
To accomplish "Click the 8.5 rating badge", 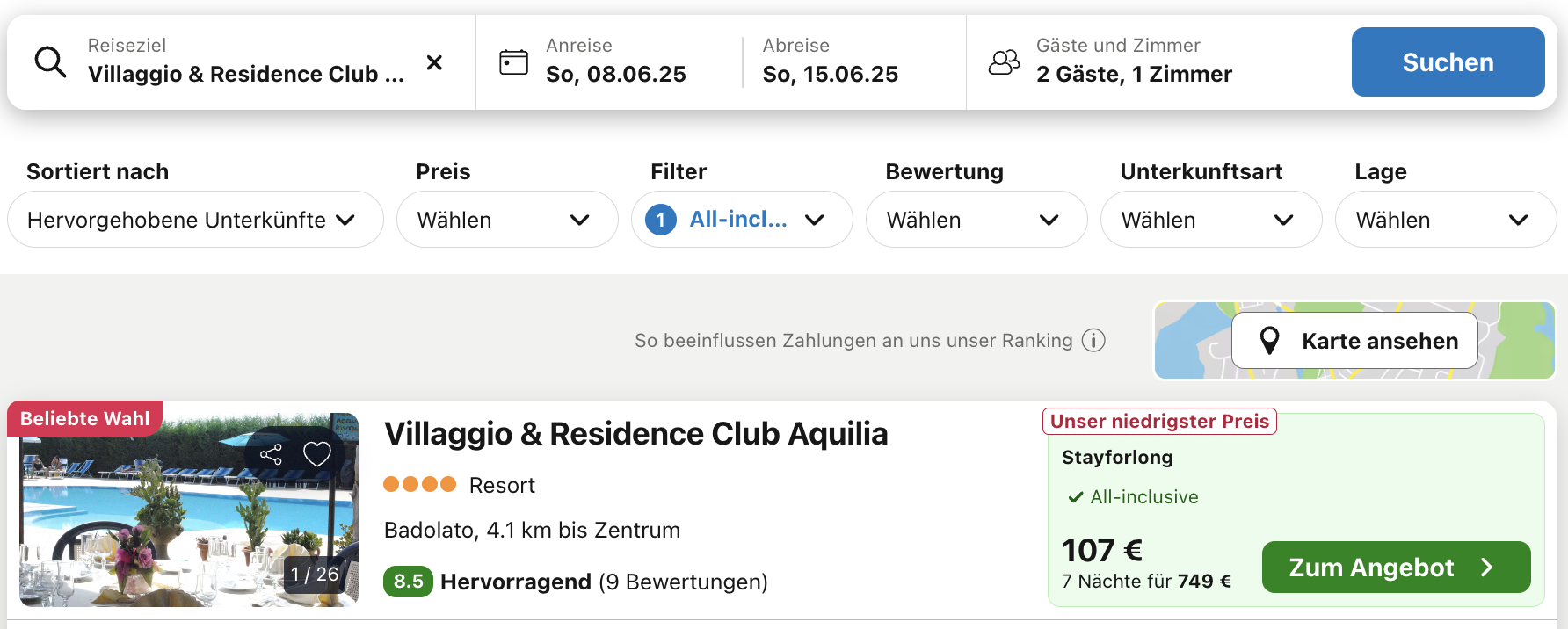I will (x=408, y=582).
